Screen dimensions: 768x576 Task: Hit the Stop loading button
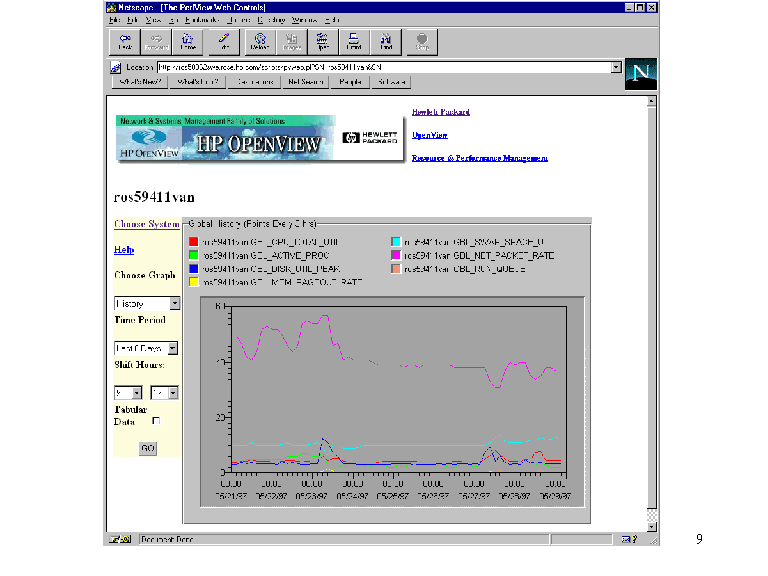[x=422, y=41]
